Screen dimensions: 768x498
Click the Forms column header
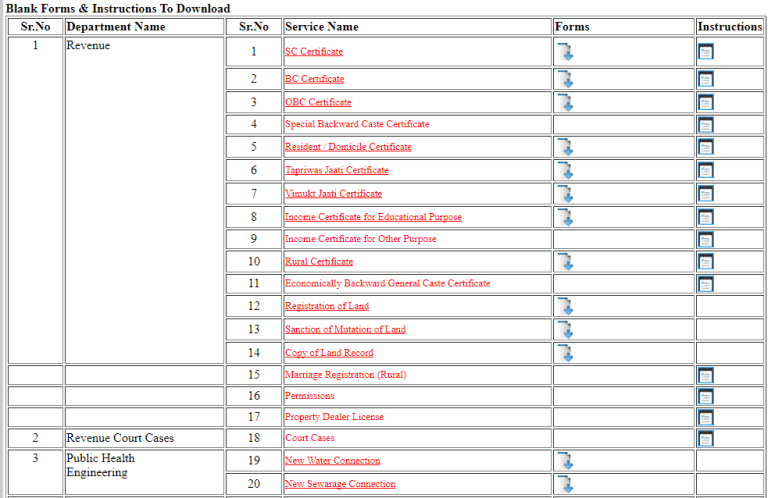pos(624,27)
